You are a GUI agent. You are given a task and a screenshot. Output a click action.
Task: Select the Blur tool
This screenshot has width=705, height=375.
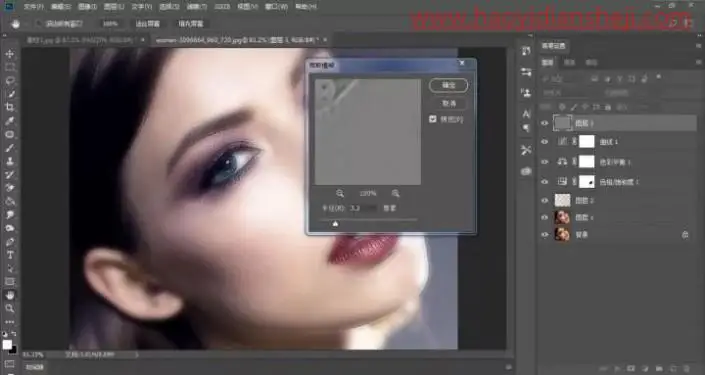[x=9, y=215]
